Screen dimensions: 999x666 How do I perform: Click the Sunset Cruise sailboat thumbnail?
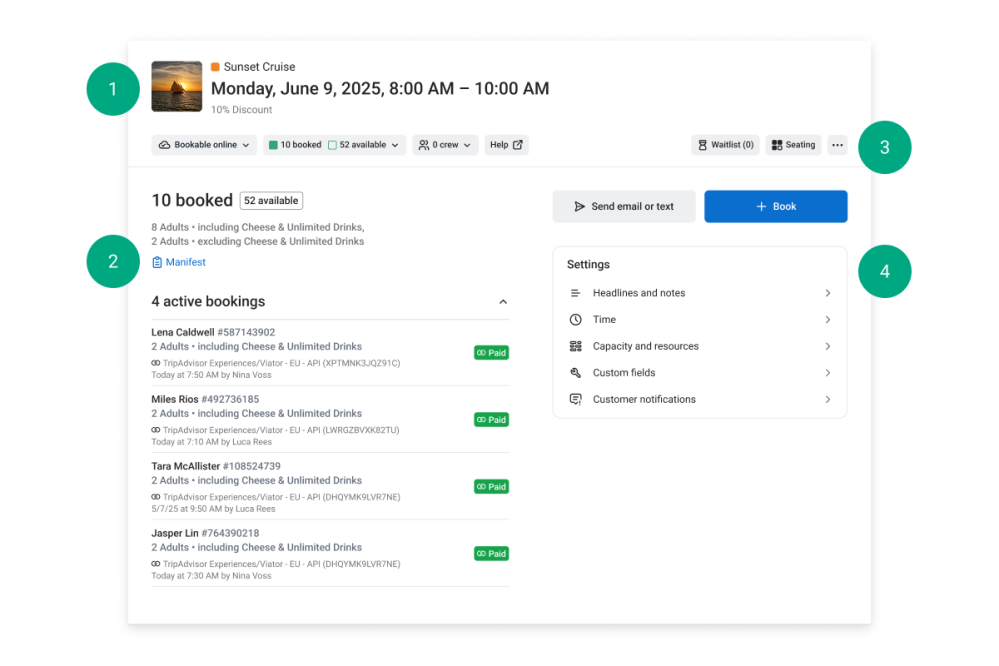[x=177, y=87]
